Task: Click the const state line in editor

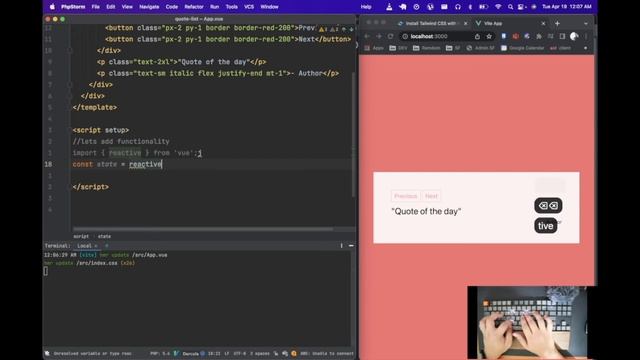Action: point(117,164)
